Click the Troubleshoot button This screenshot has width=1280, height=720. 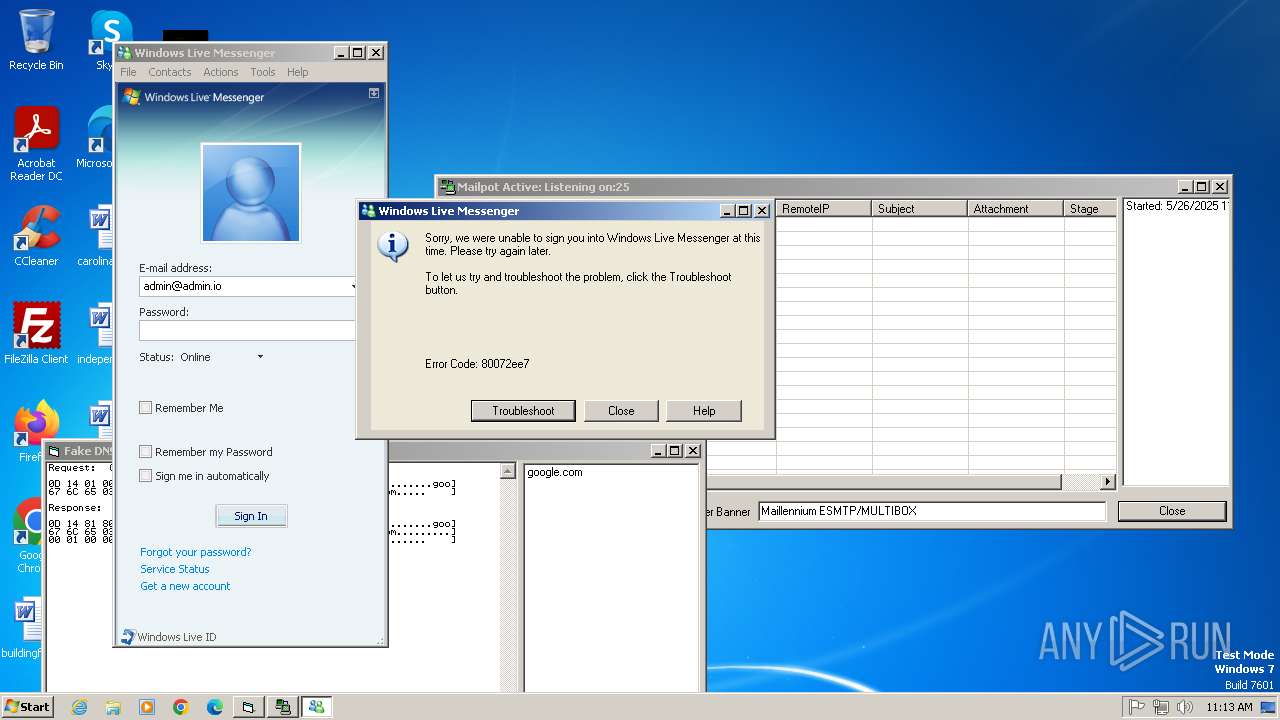[x=523, y=411]
